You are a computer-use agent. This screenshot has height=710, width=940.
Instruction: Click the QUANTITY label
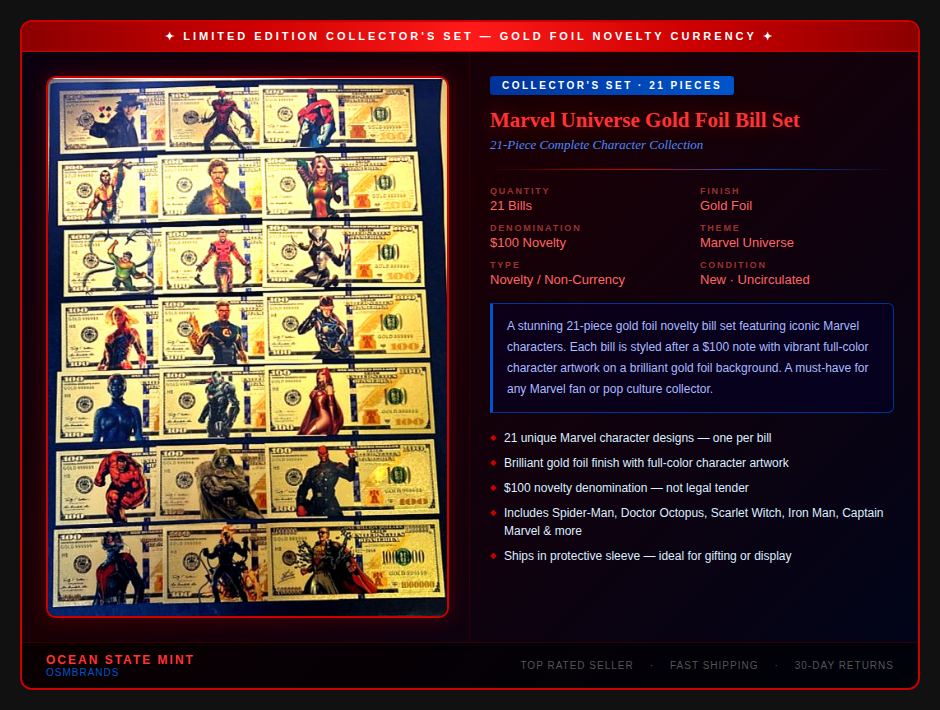519,191
